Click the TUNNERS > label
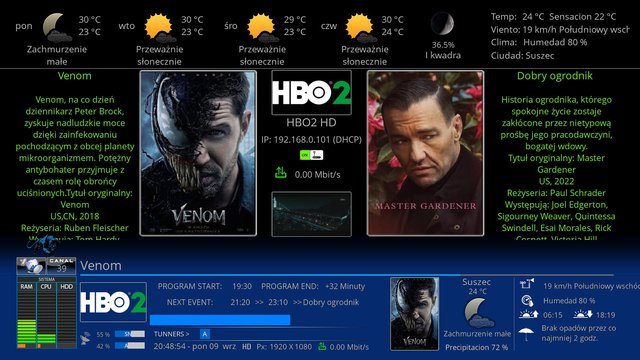 coord(171,334)
